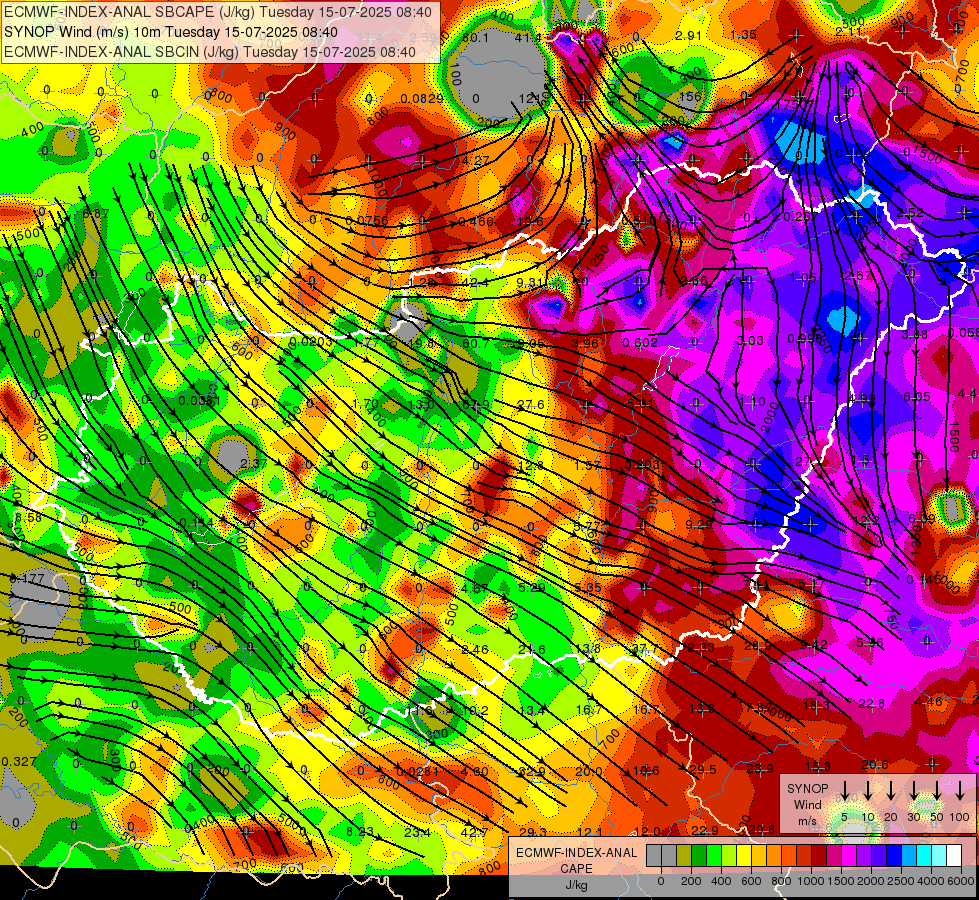Image resolution: width=979 pixels, height=900 pixels.
Task: Select the pure blue swatch in CAPE legend
Action: click(894, 855)
